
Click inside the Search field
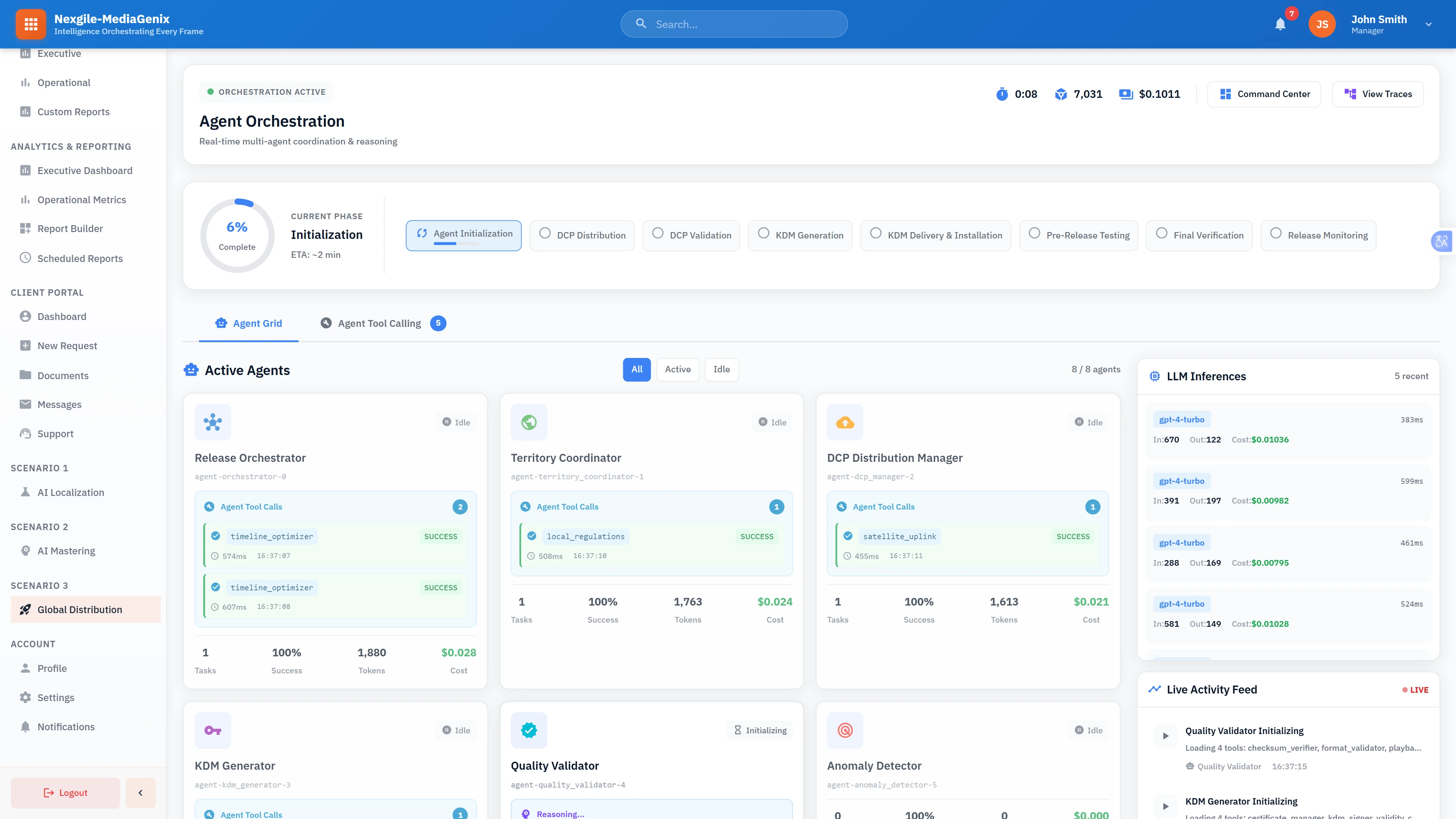tap(734, 24)
